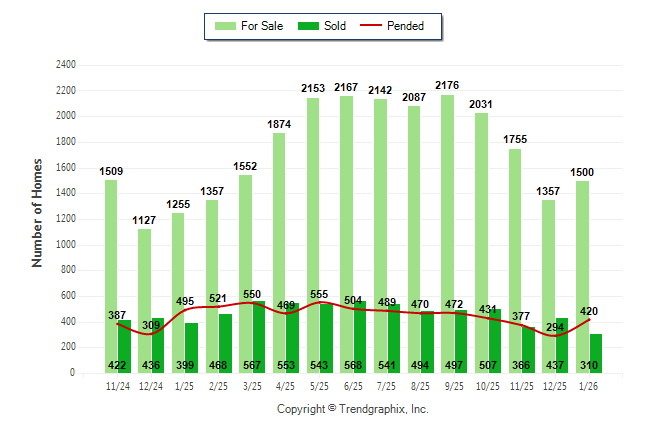Click the Copyright Trendgraphix, Inc. text
Screen dimensions: 646x434
click(x=352, y=410)
